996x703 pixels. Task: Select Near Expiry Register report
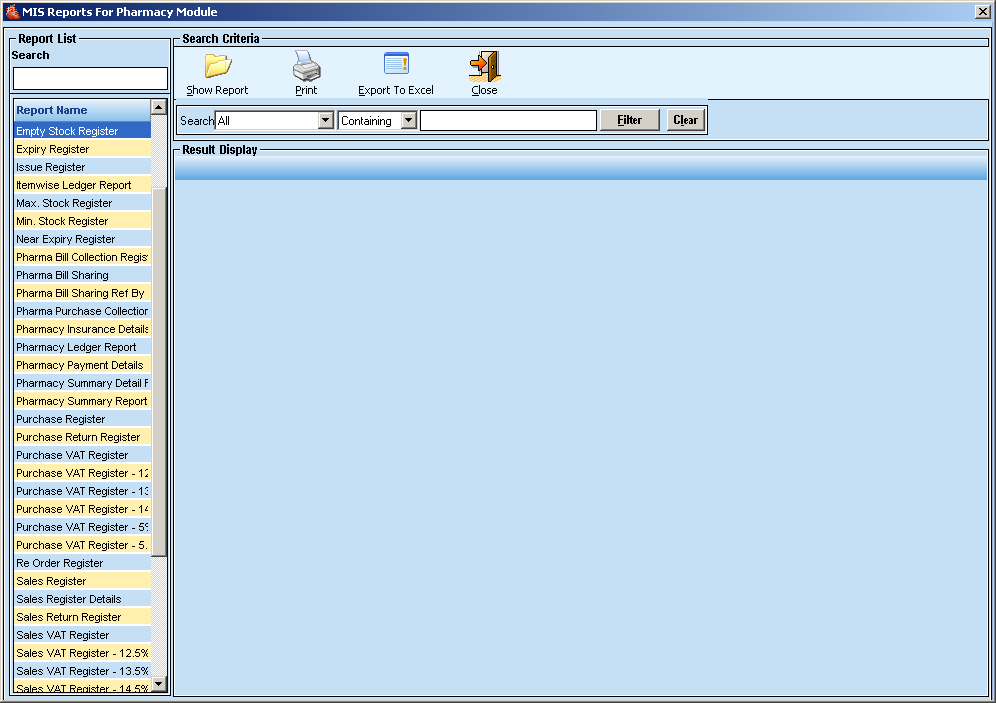click(66, 239)
